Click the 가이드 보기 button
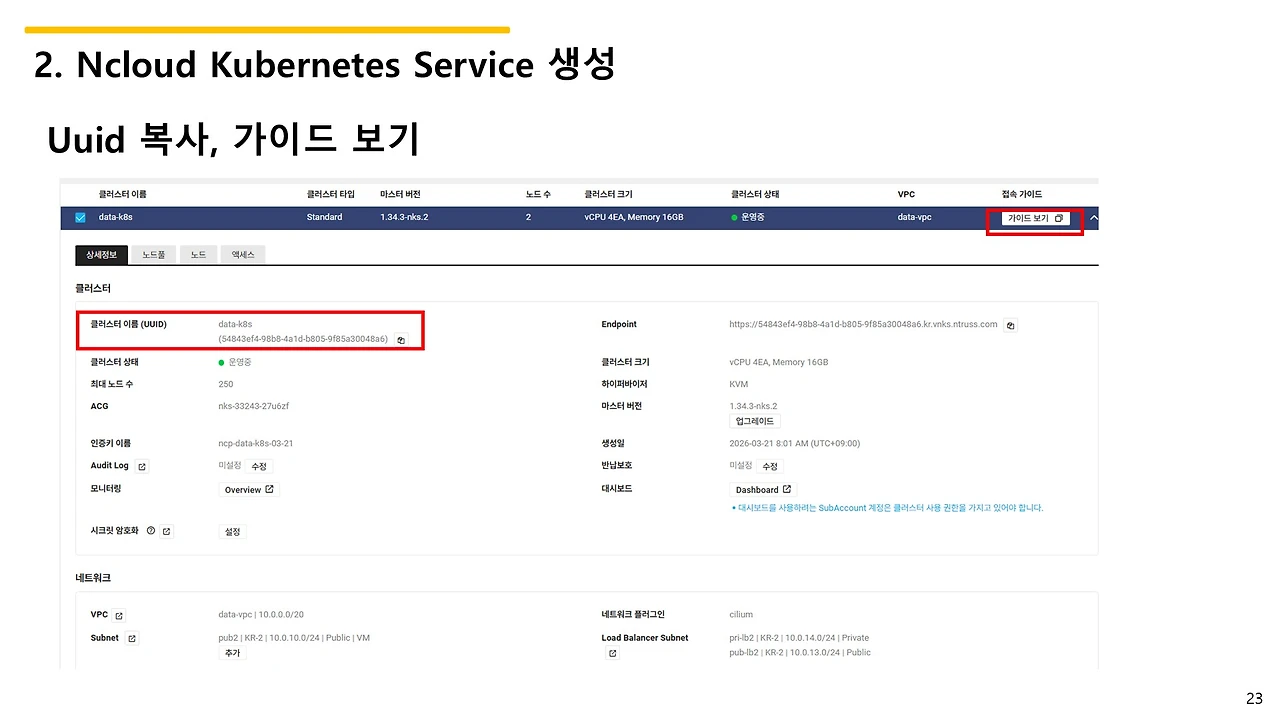The height and width of the screenshot is (720, 1280). click(x=1035, y=218)
